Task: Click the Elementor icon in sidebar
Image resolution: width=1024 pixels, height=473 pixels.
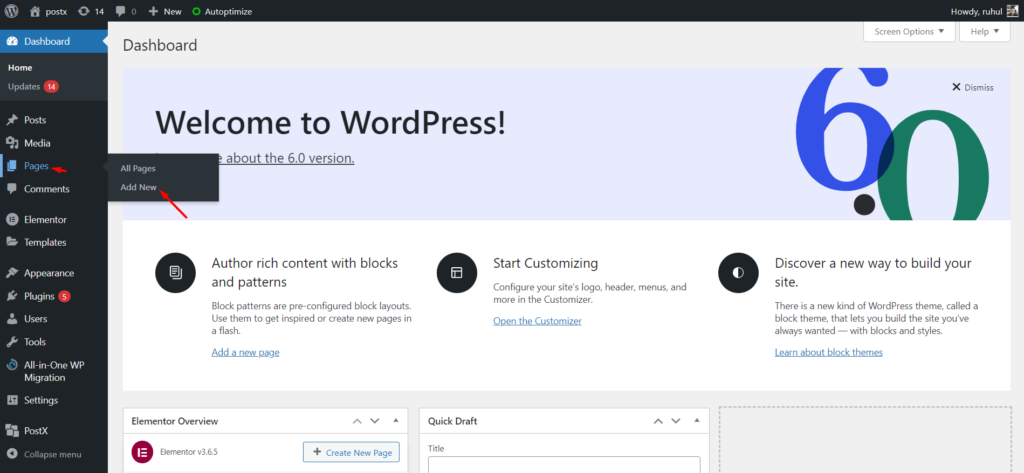Action: 12,220
